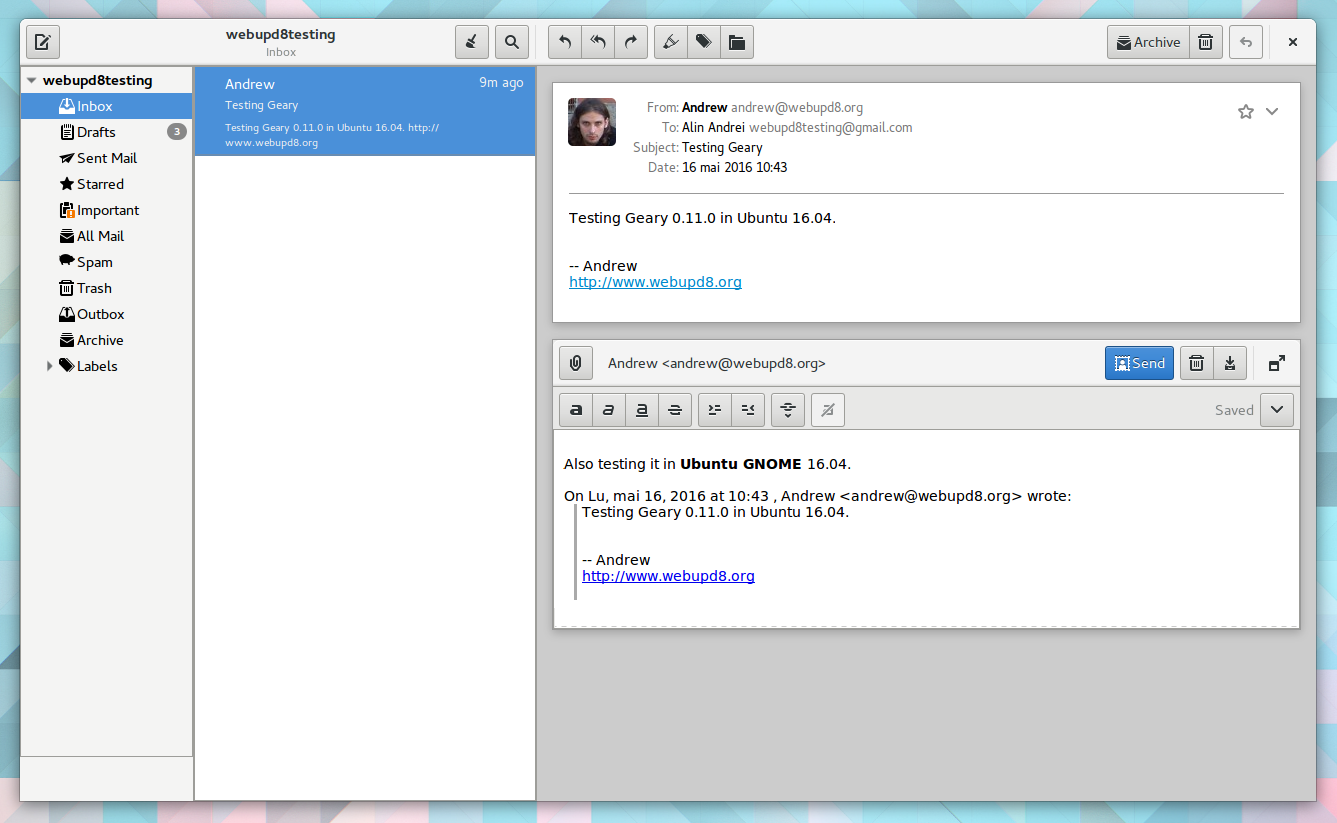Send the reply with the Send button
This screenshot has width=1337, height=823.
1139,363
